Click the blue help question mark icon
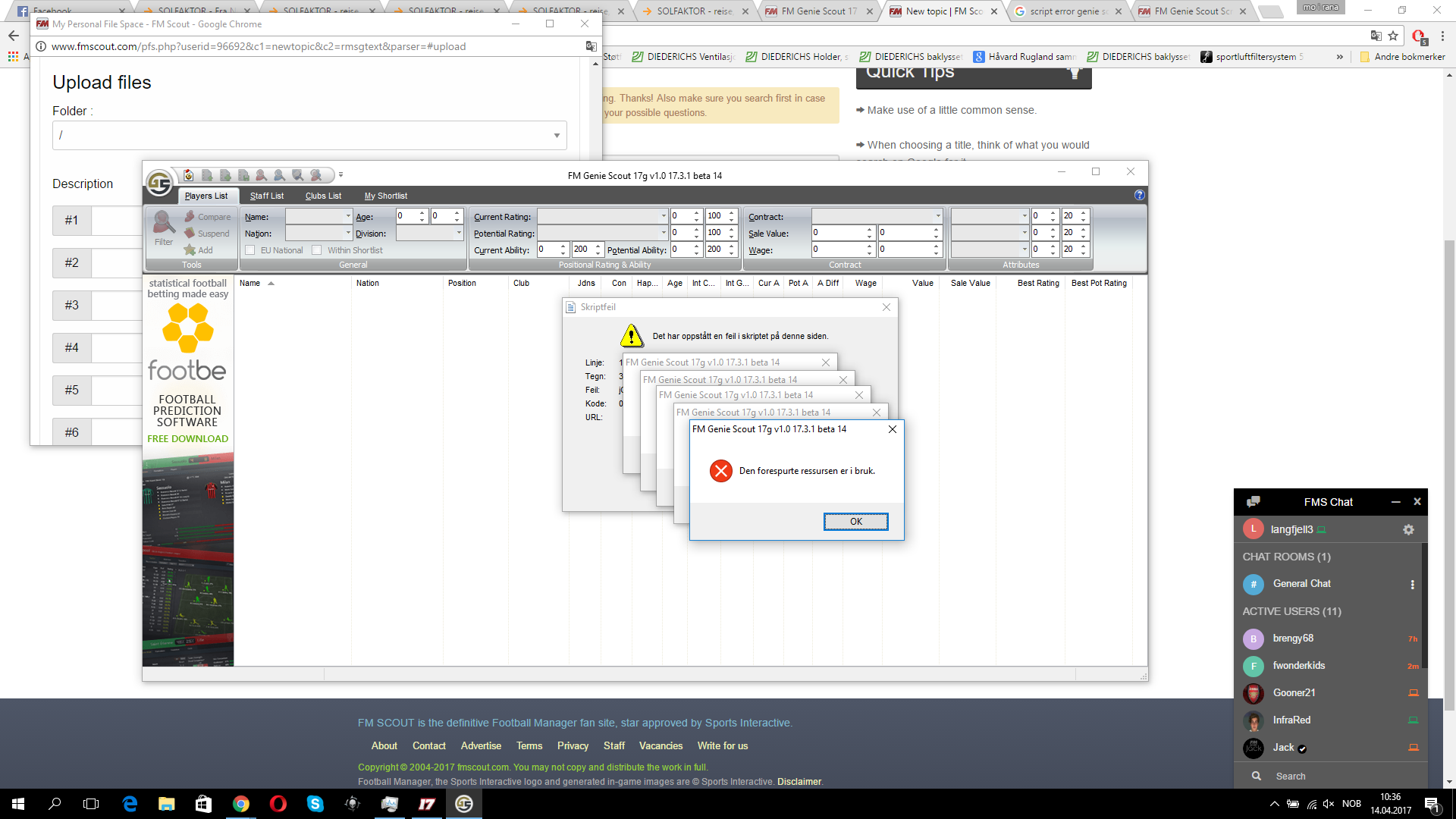 tap(1139, 196)
